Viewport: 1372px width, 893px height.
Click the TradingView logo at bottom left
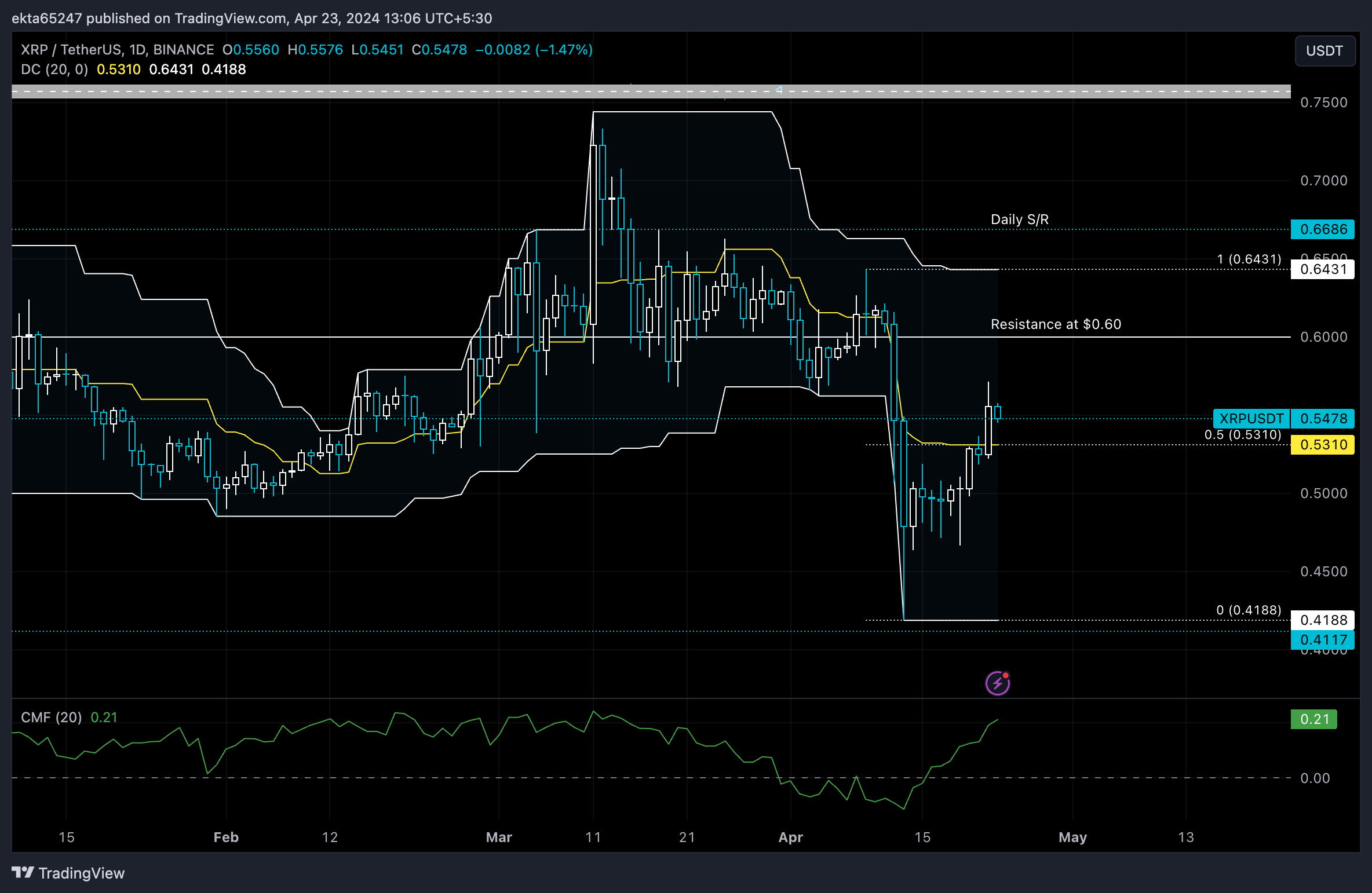pos(68,873)
